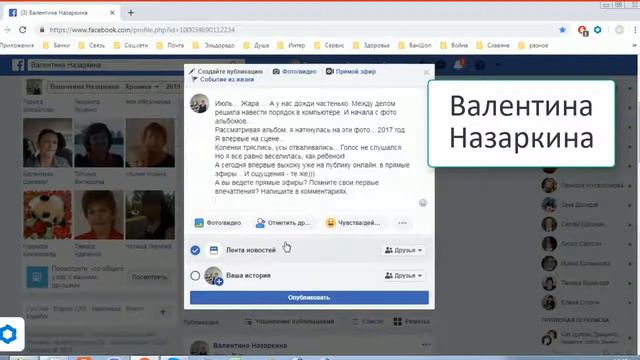Open Друзья audience dropdown for Лента новостей
The width and height of the screenshot is (640, 360).
pyautogui.click(x=403, y=250)
